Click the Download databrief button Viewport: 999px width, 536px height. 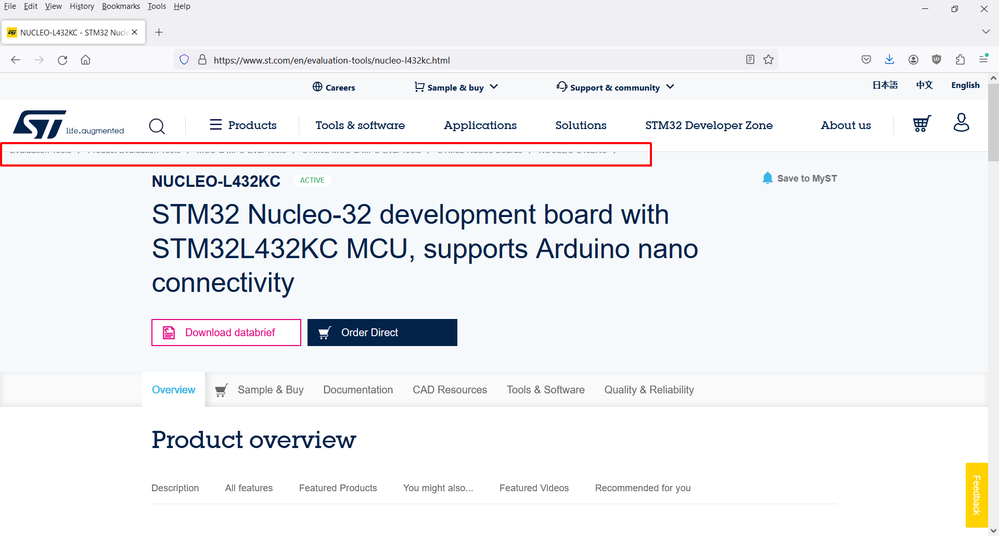[226, 333]
